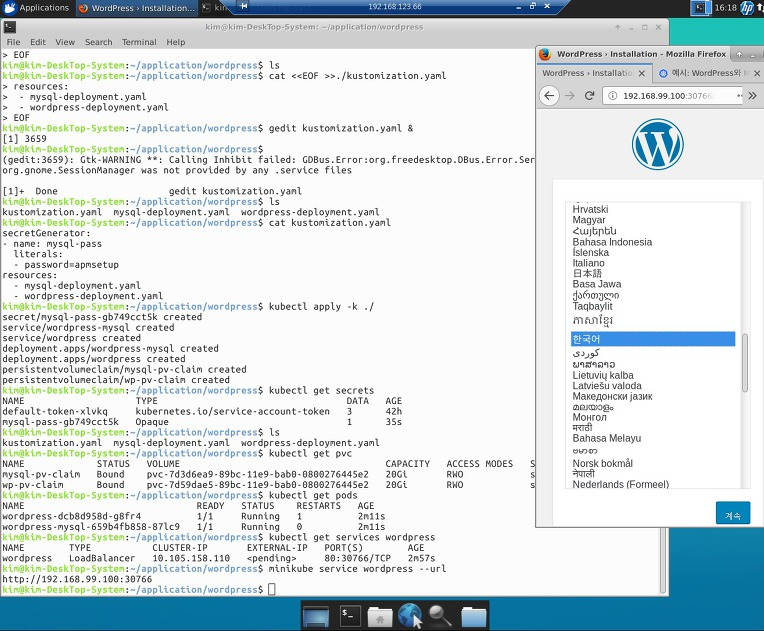Viewport: 764px width, 631px height.
Task: Select Taqbaylit language option
Action: [x=592, y=306]
